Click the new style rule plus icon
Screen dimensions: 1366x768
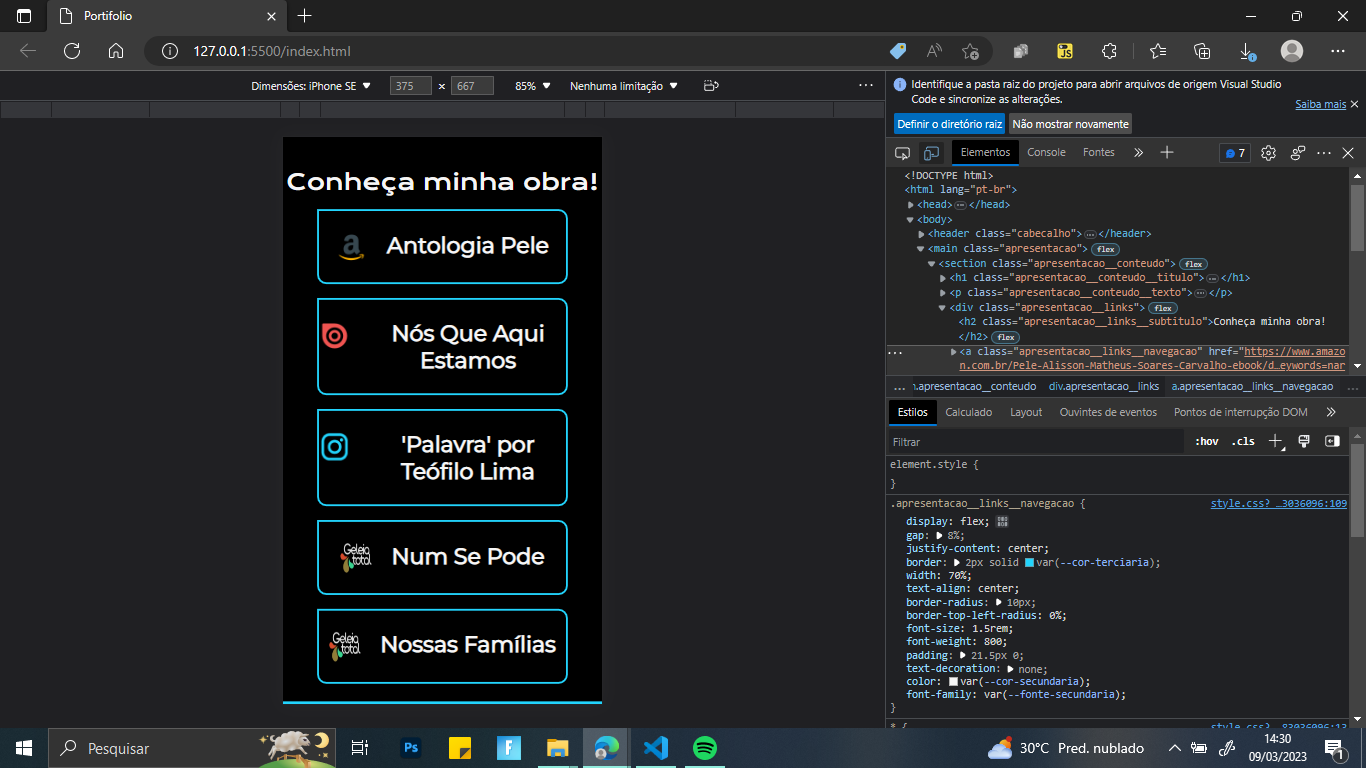pyautogui.click(x=1276, y=441)
